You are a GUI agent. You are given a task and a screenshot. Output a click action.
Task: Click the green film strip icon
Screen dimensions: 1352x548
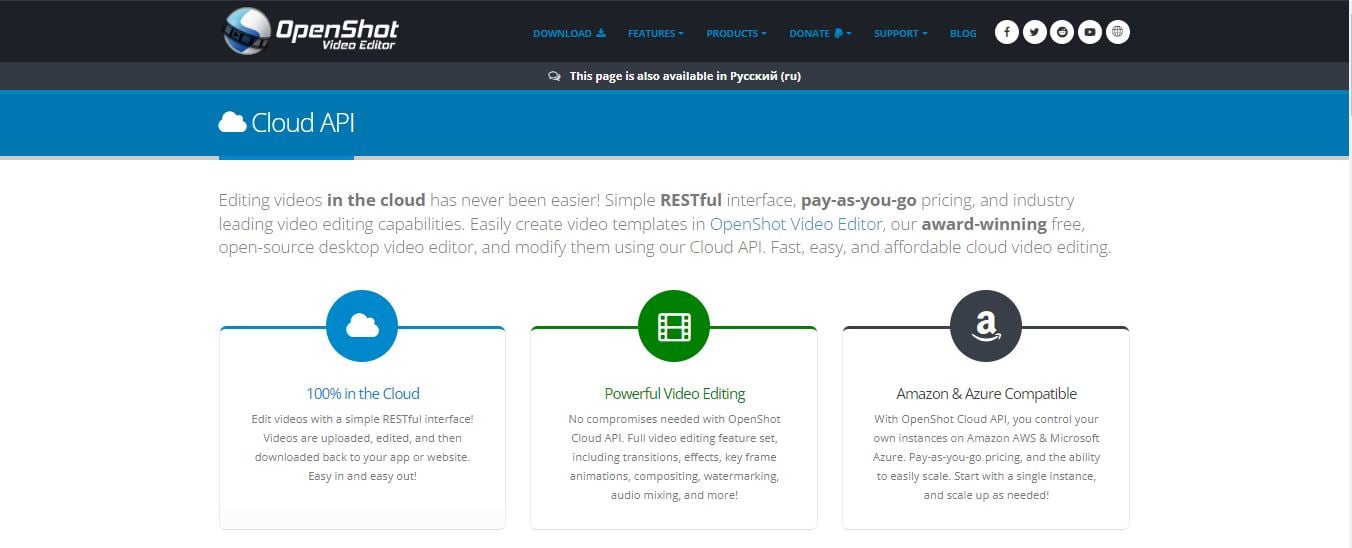point(674,326)
